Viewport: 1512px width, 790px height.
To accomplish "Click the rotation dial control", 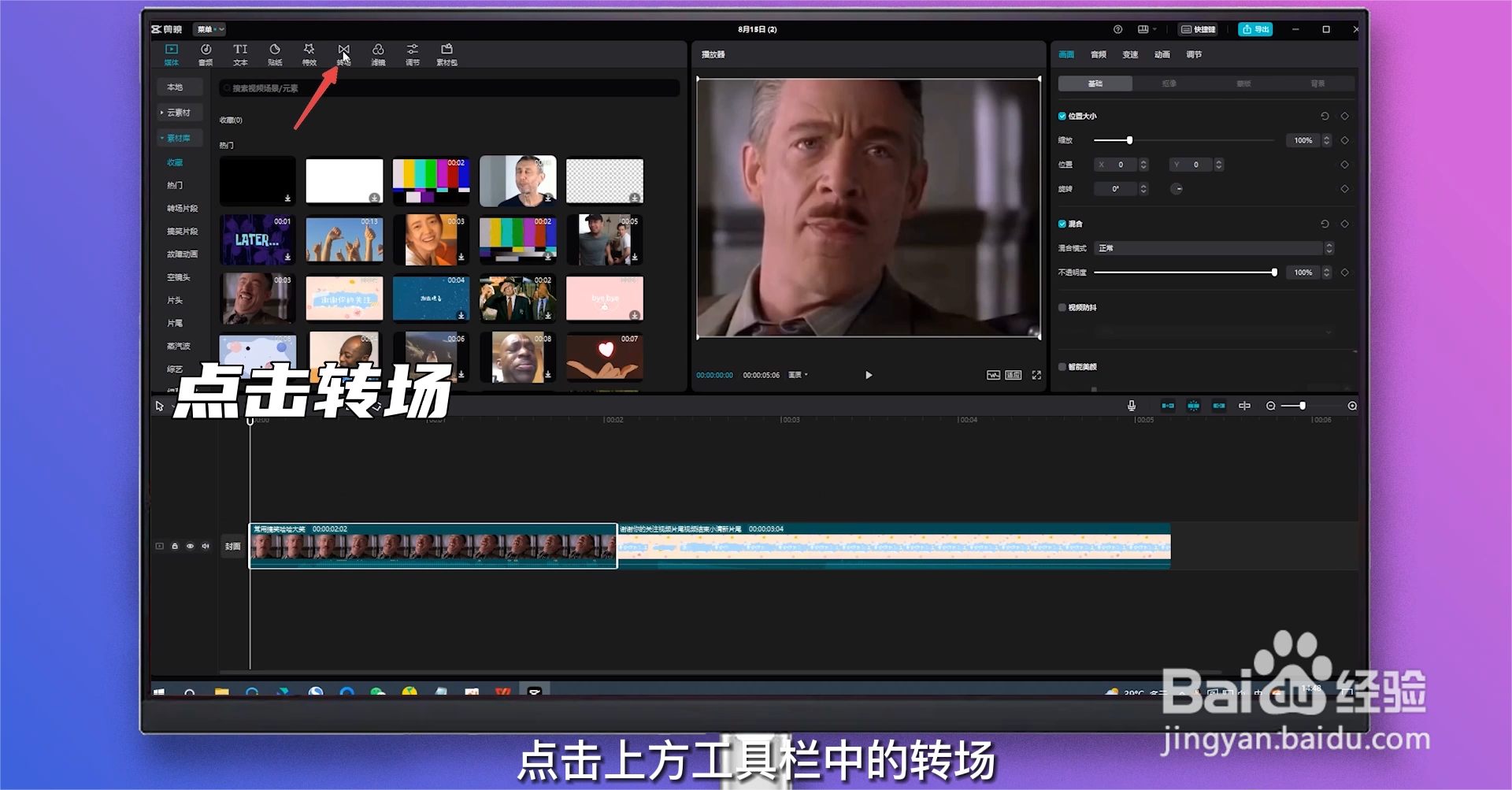I will click(1177, 189).
